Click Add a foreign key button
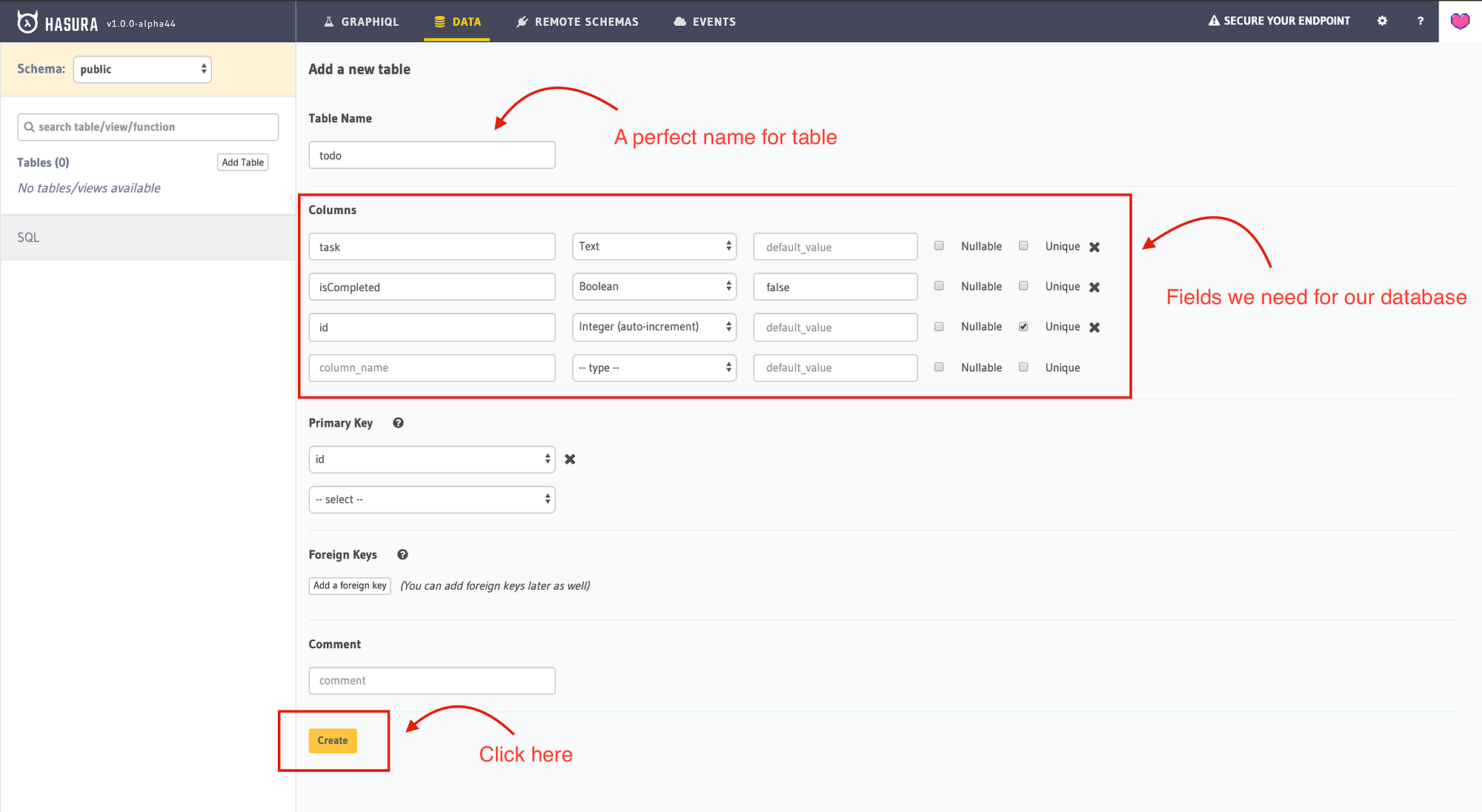 click(350, 585)
